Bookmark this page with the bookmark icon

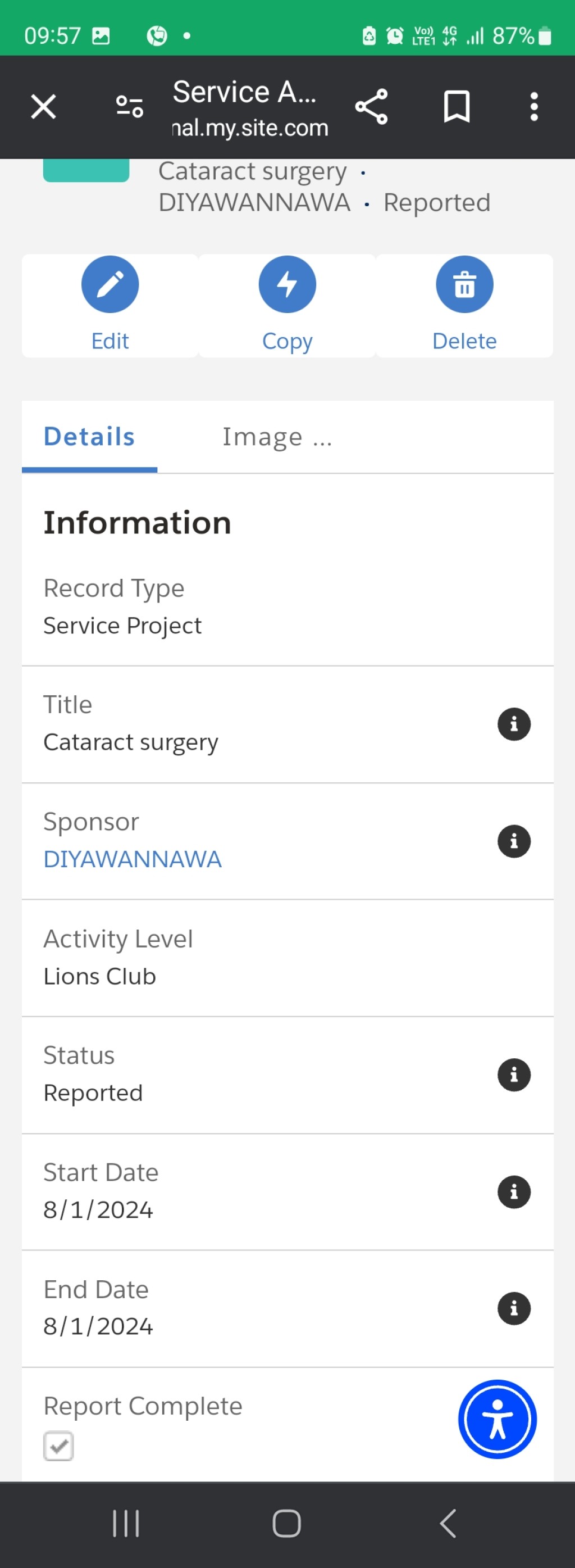pyautogui.click(x=457, y=107)
